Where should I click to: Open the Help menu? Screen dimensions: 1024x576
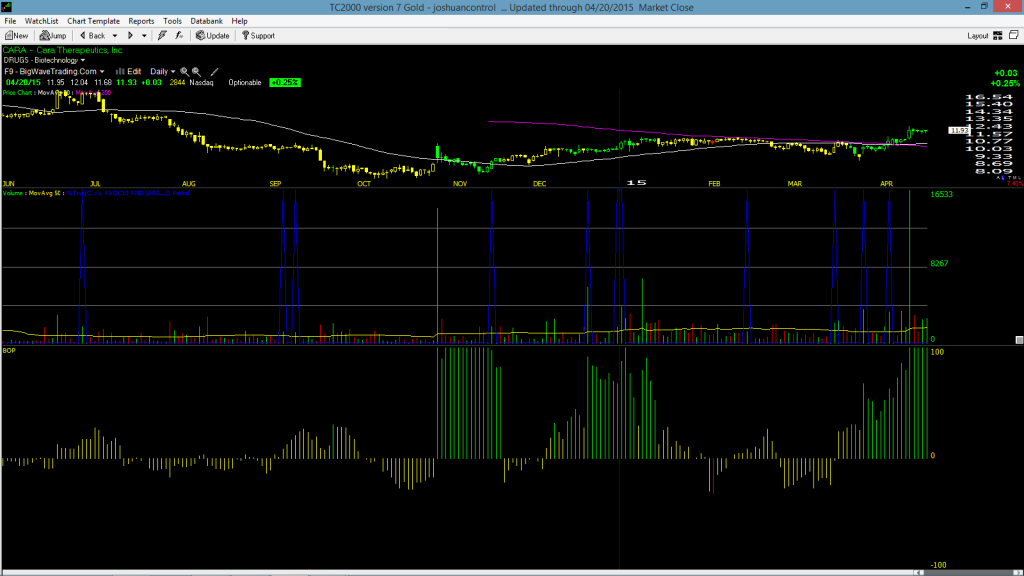coord(240,21)
